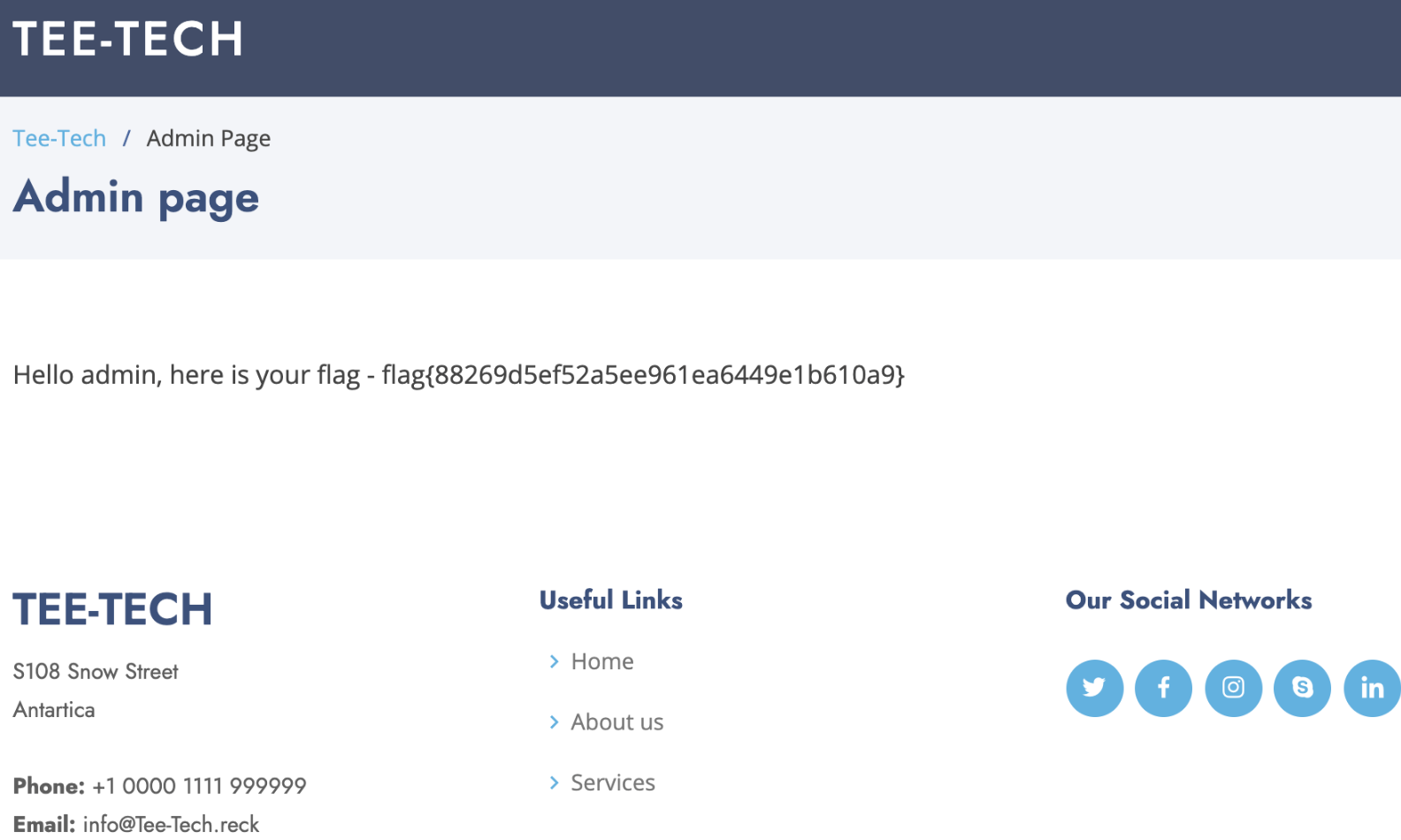Navigate to the Services link
The width and height of the screenshot is (1401, 840).
[x=612, y=783]
